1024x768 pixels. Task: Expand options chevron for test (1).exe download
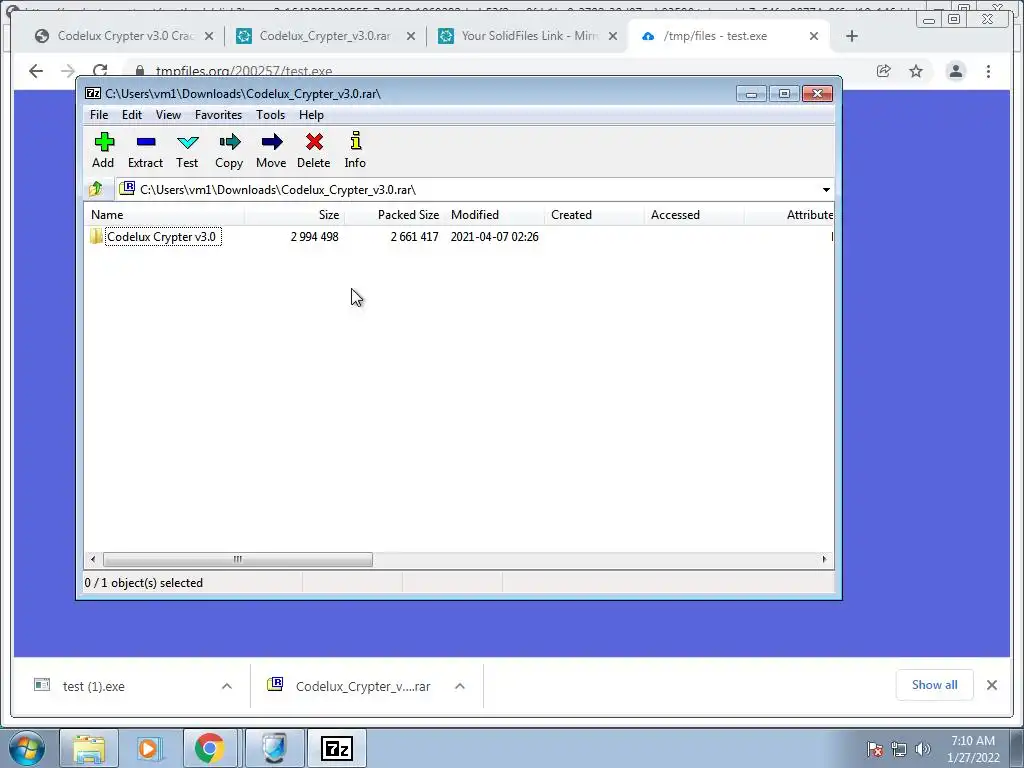point(227,686)
